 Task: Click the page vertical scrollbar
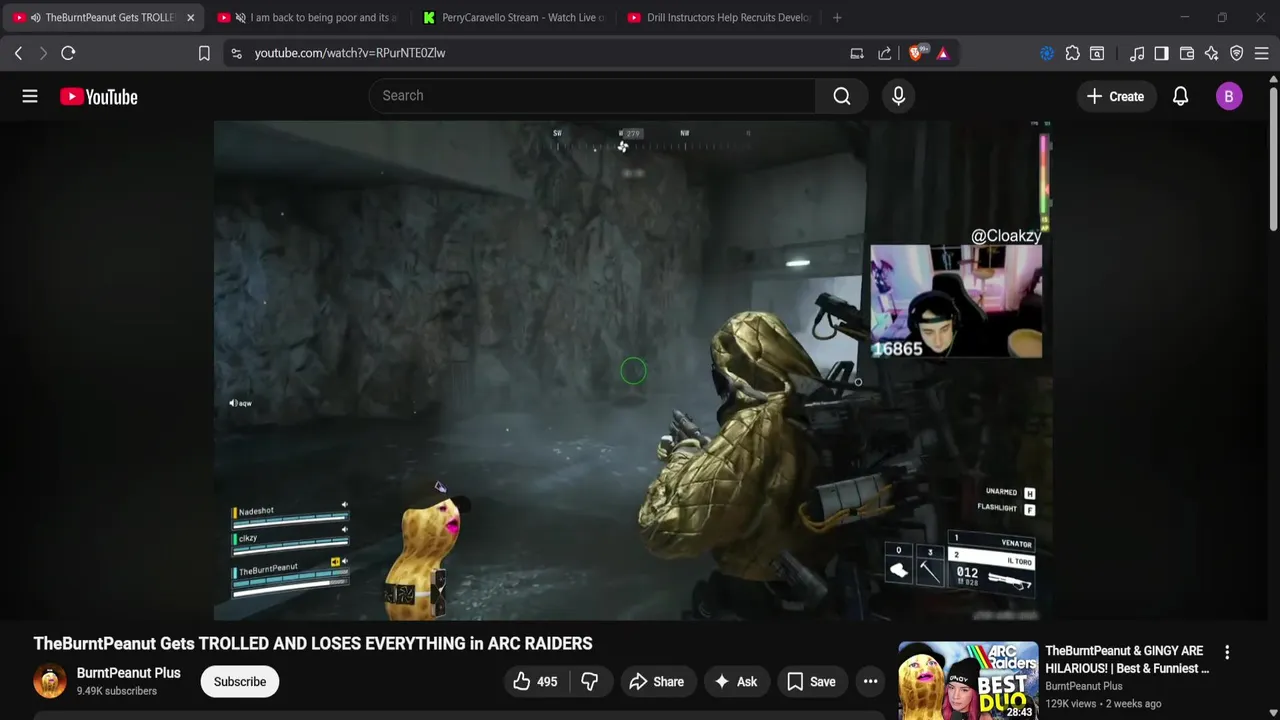point(1273,160)
